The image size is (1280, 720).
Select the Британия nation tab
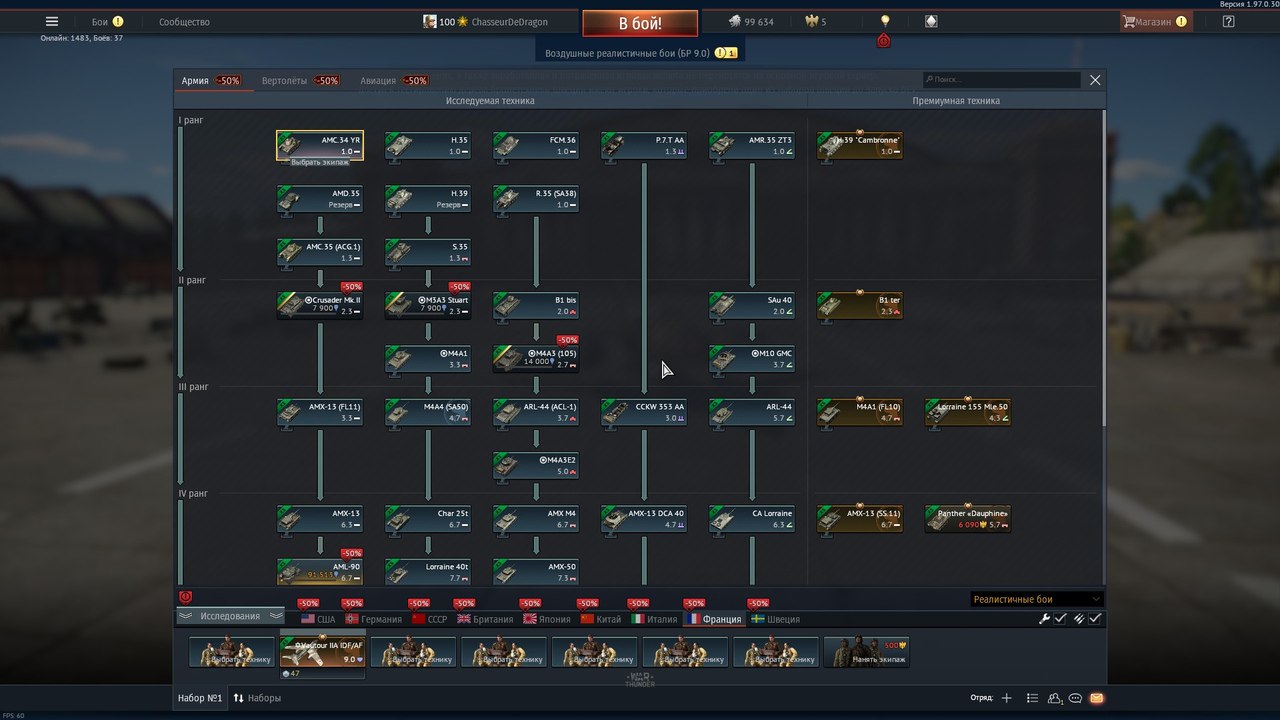[485, 619]
